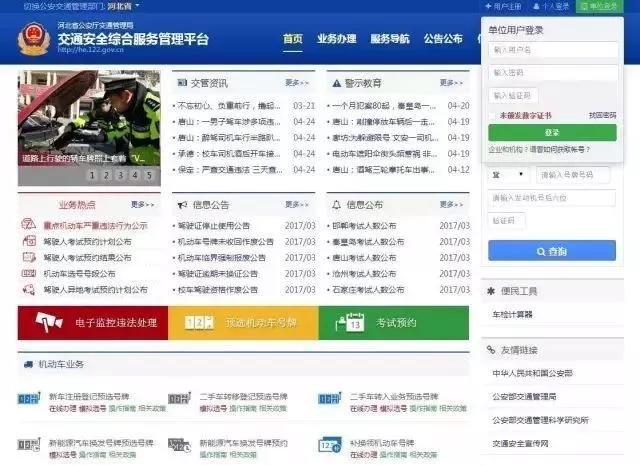This screenshot has height=465, width=640.
Task: Click 更多 in the 交管资讯 section
Action: (x=297, y=83)
